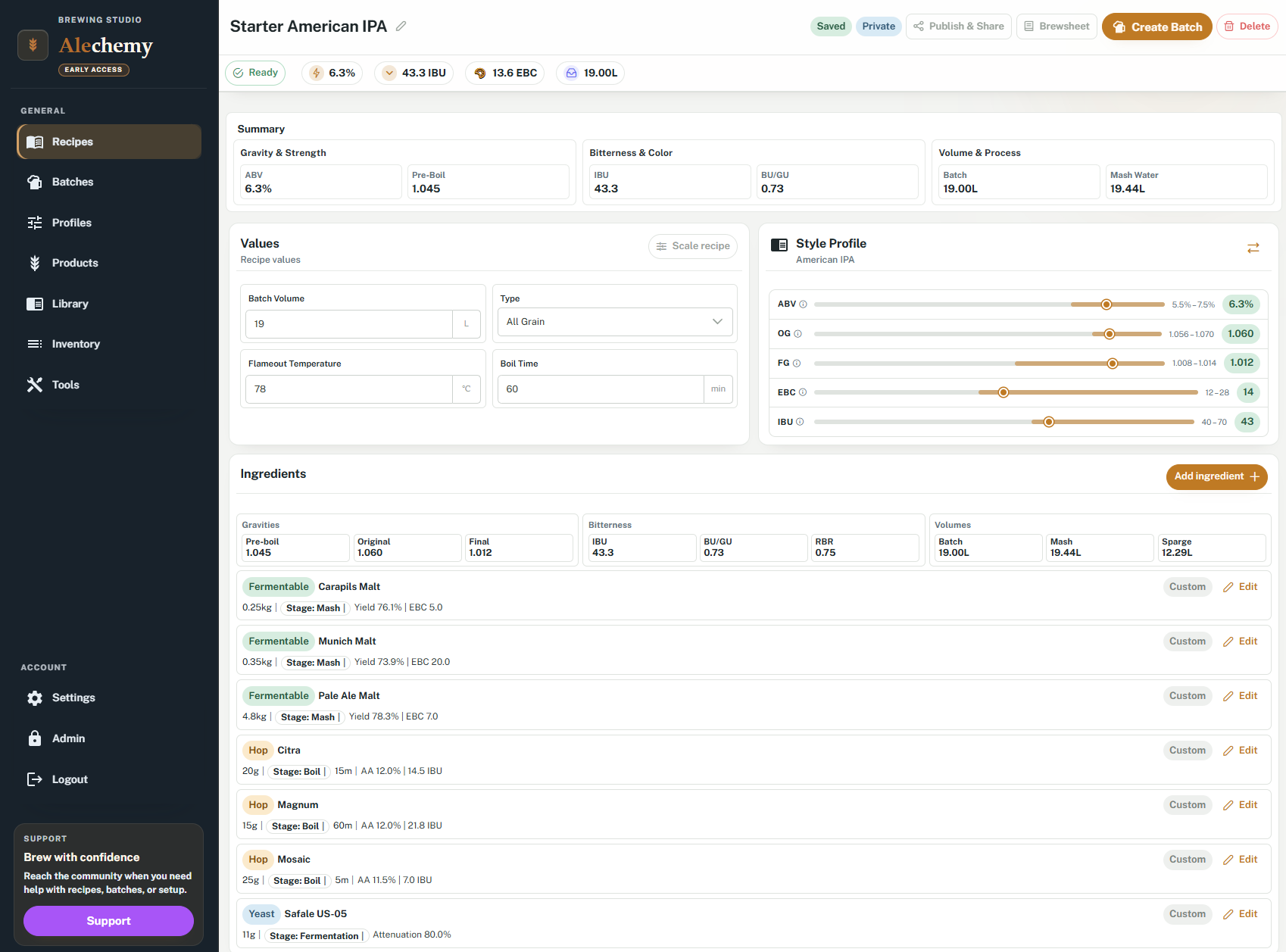This screenshot has height=952, width=1286.
Task: Click the Private visibility badge
Action: pos(878,26)
